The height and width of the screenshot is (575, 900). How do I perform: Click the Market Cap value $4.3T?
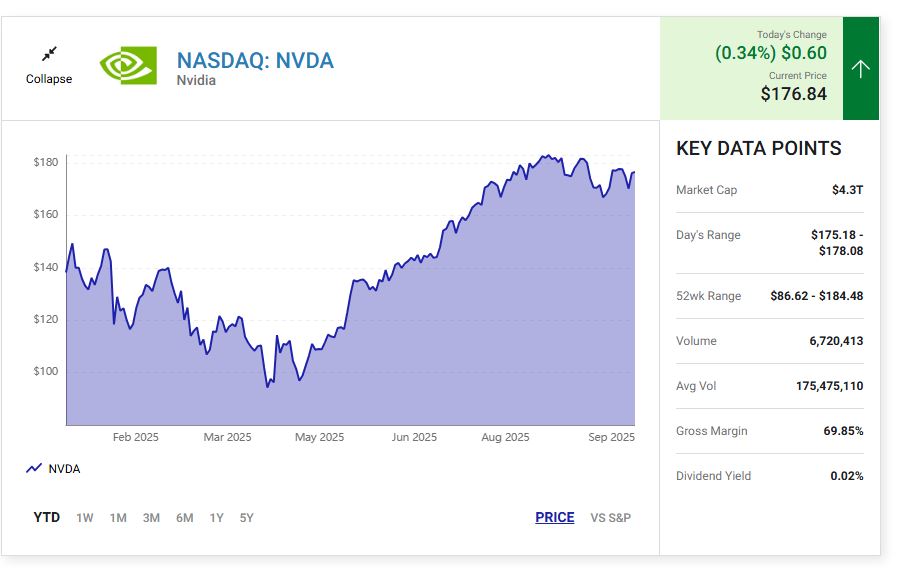[x=847, y=190]
